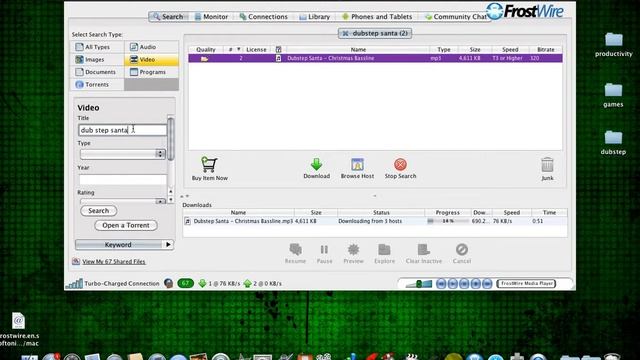The image size is (640, 360).
Task: Click the Search button
Action: pyautogui.click(x=99, y=211)
